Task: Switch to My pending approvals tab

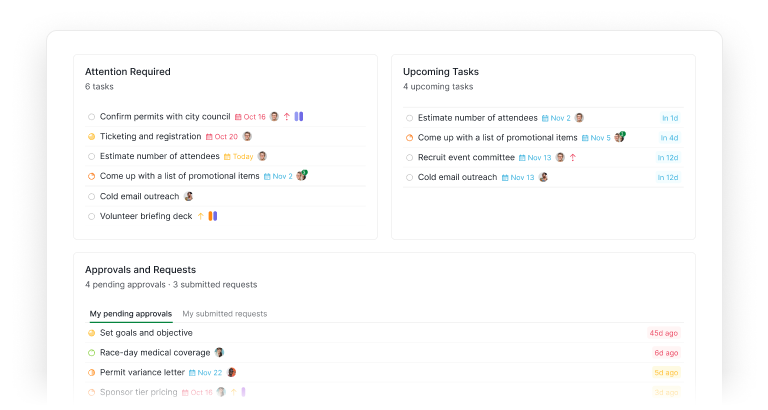Action: coord(131,314)
